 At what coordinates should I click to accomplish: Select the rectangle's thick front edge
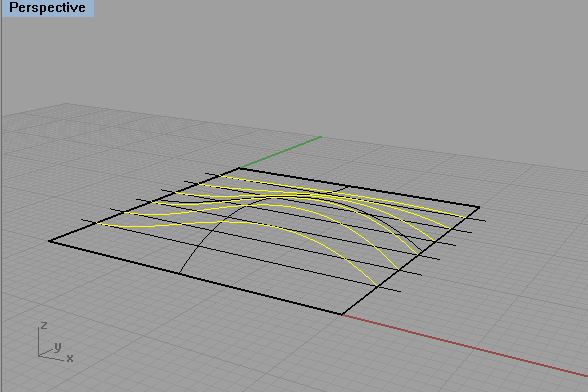click(195, 278)
